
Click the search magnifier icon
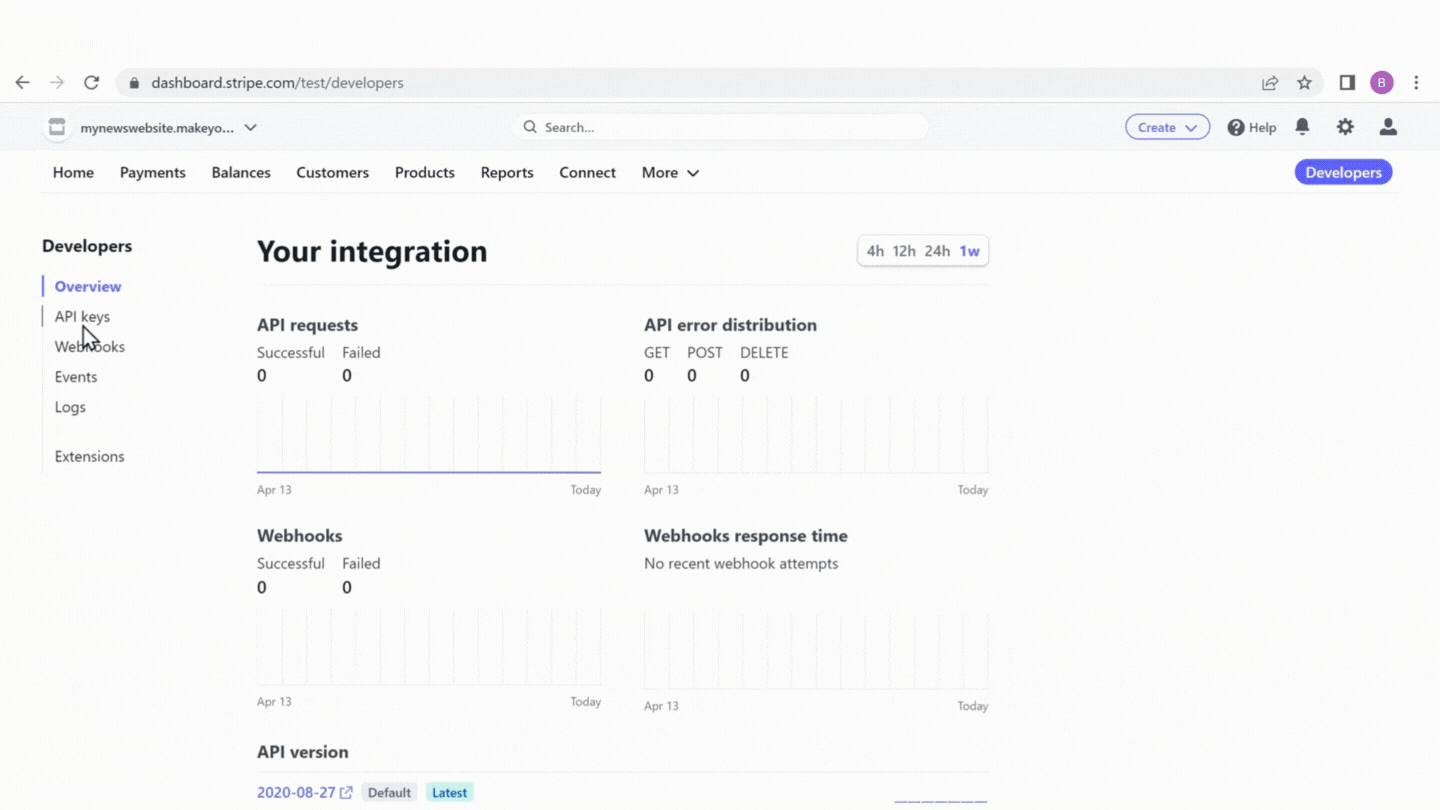pyautogui.click(x=529, y=127)
